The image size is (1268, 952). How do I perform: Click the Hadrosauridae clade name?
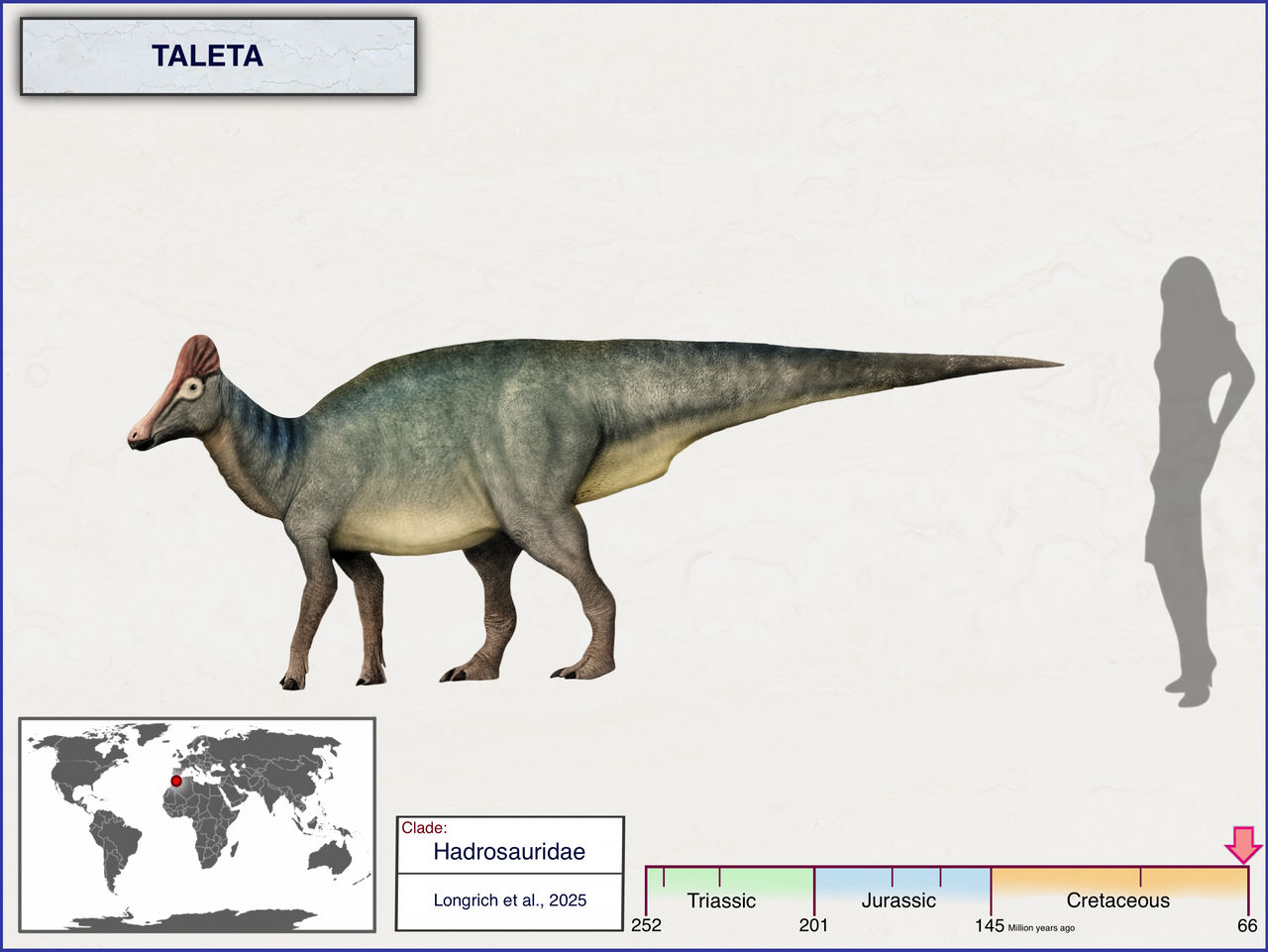click(x=509, y=852)
